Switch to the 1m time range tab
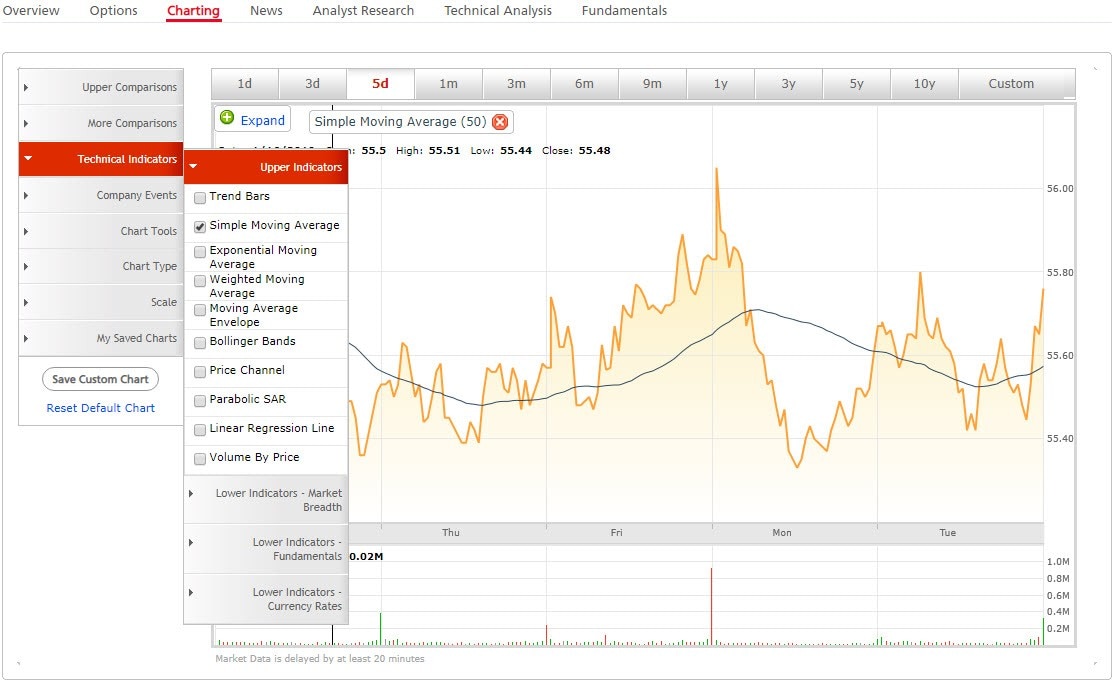The width and height of the screenshot is (1113, 681). point(448,84)
